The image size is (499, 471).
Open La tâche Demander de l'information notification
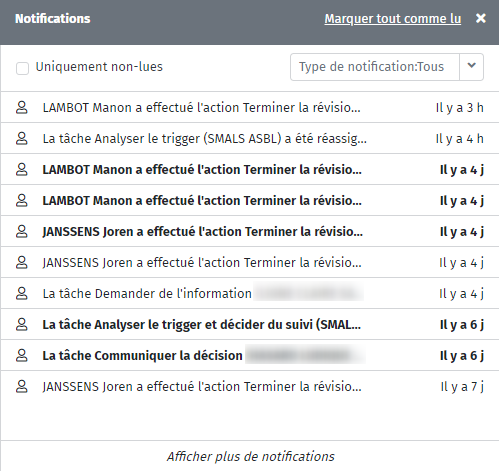coord(250,293)
